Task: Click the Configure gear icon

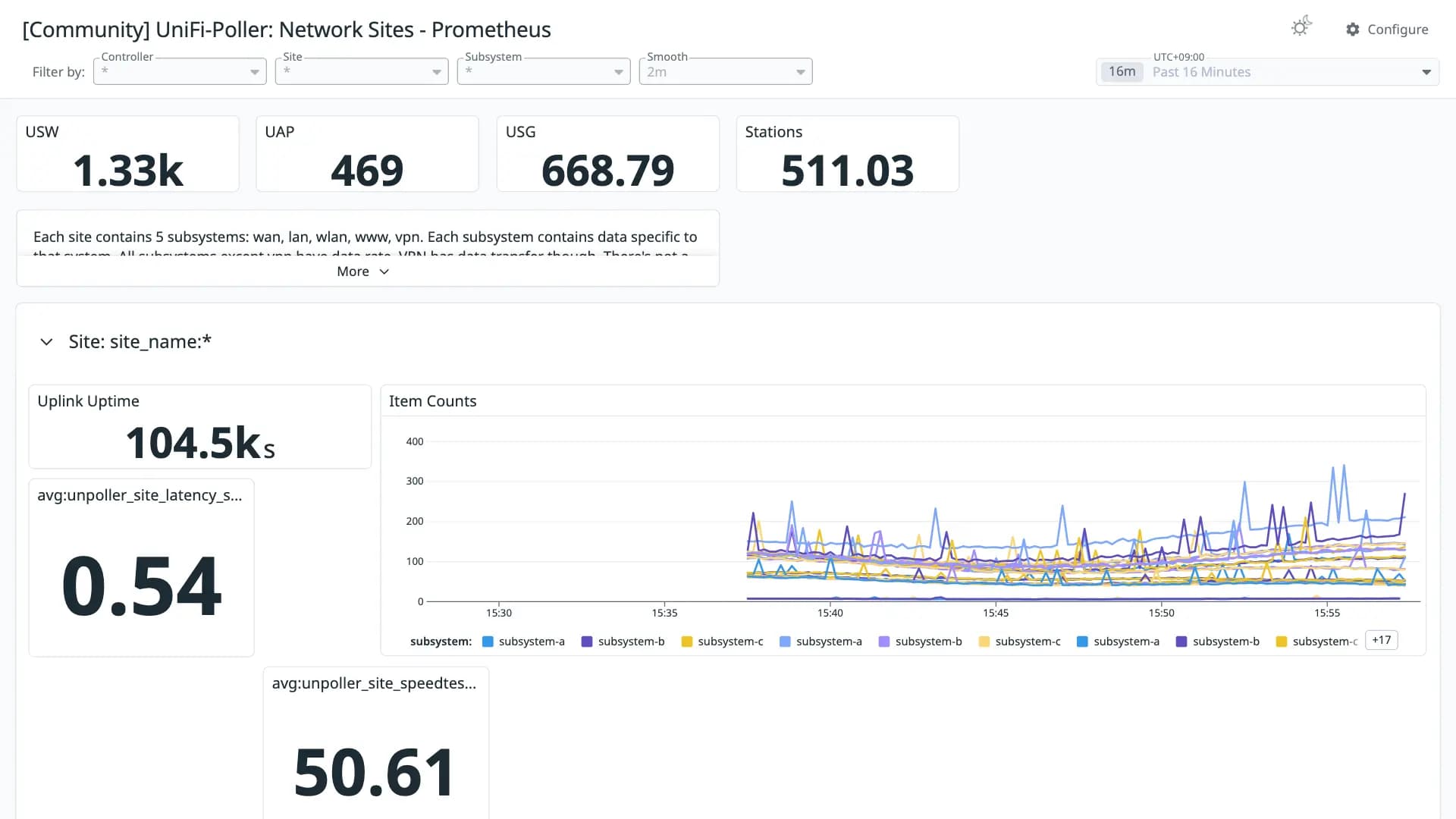Action: tap(1353, 29)
